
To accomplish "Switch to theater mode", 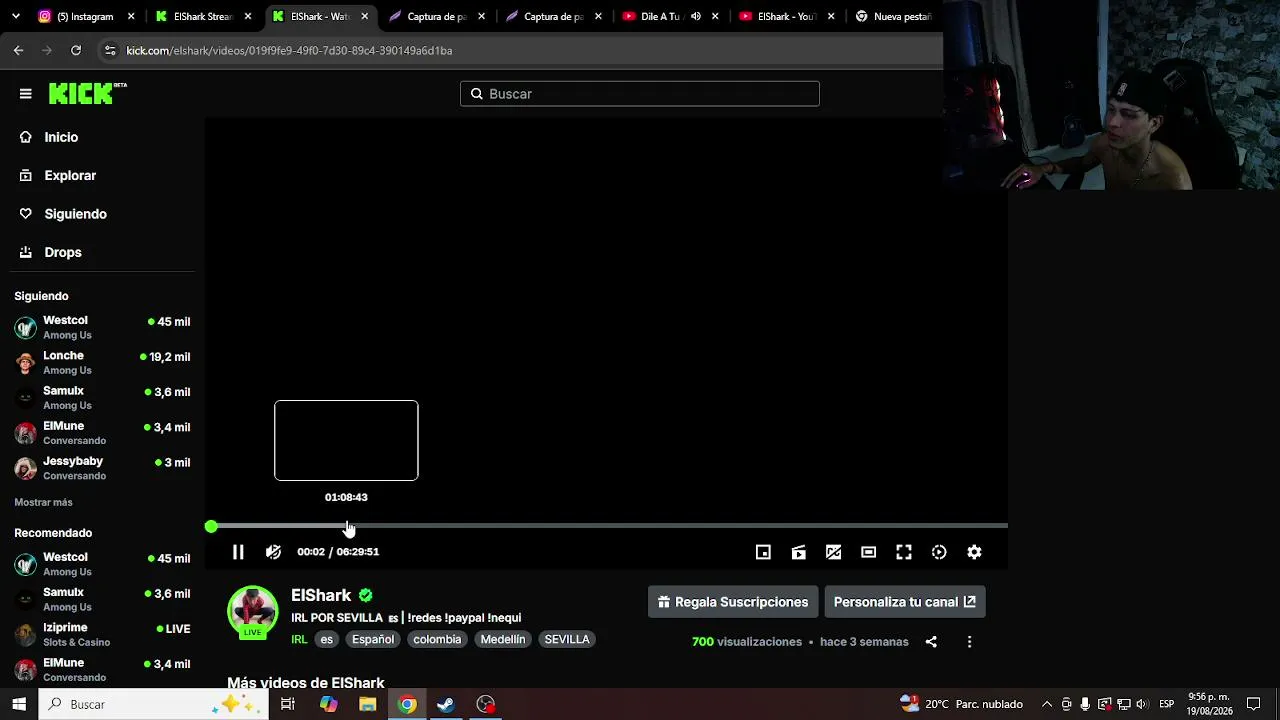I will click(868, 552).
